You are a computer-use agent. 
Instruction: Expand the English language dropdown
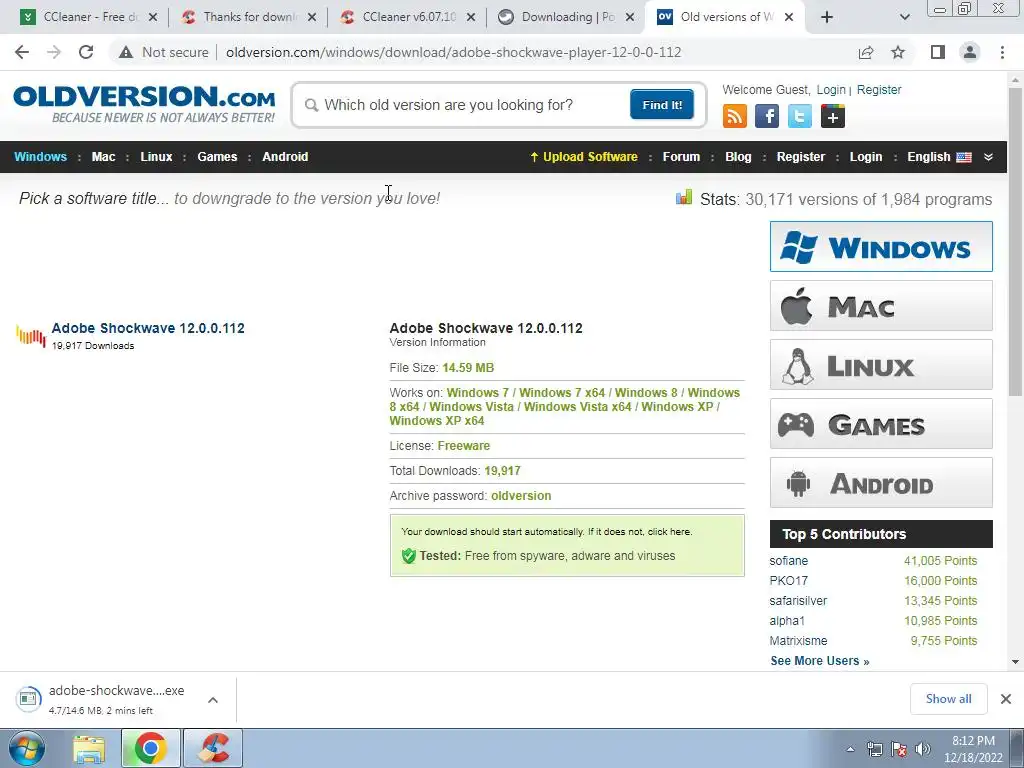click(939, 157)
